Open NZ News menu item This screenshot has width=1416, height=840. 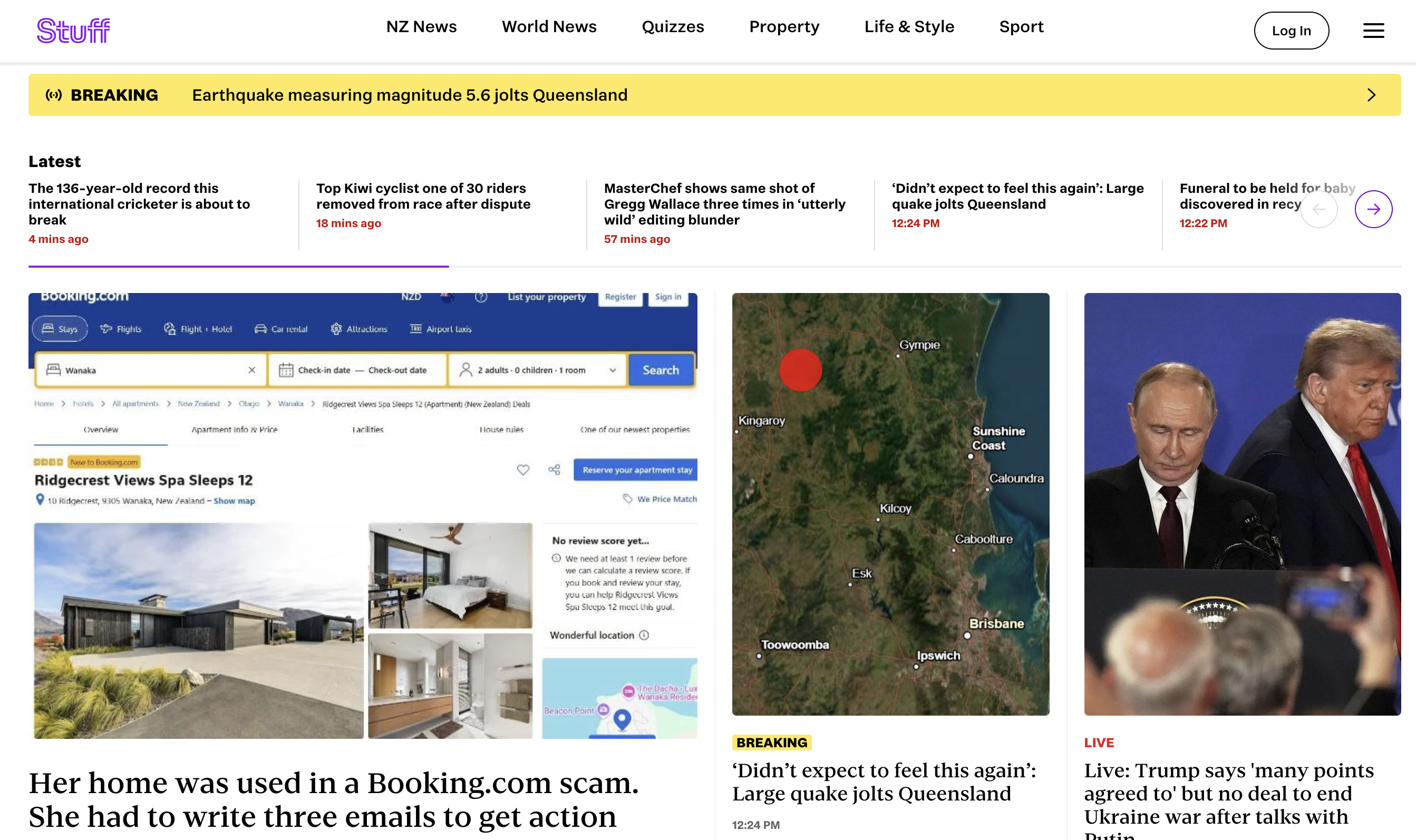click(x=421, y=26)
